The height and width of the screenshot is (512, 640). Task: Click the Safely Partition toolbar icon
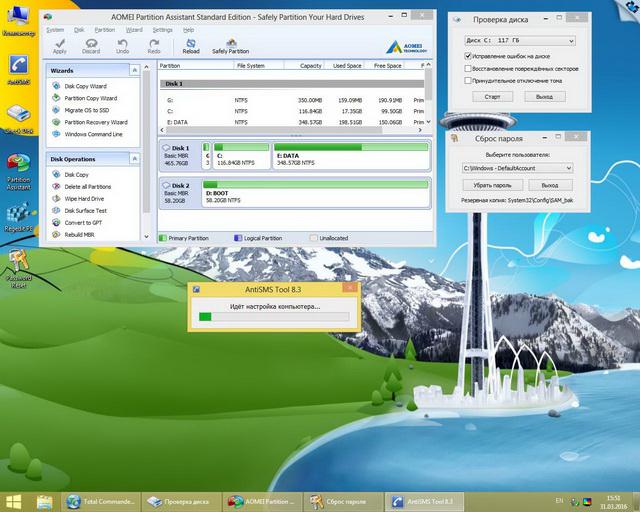(x=231, y=46)
